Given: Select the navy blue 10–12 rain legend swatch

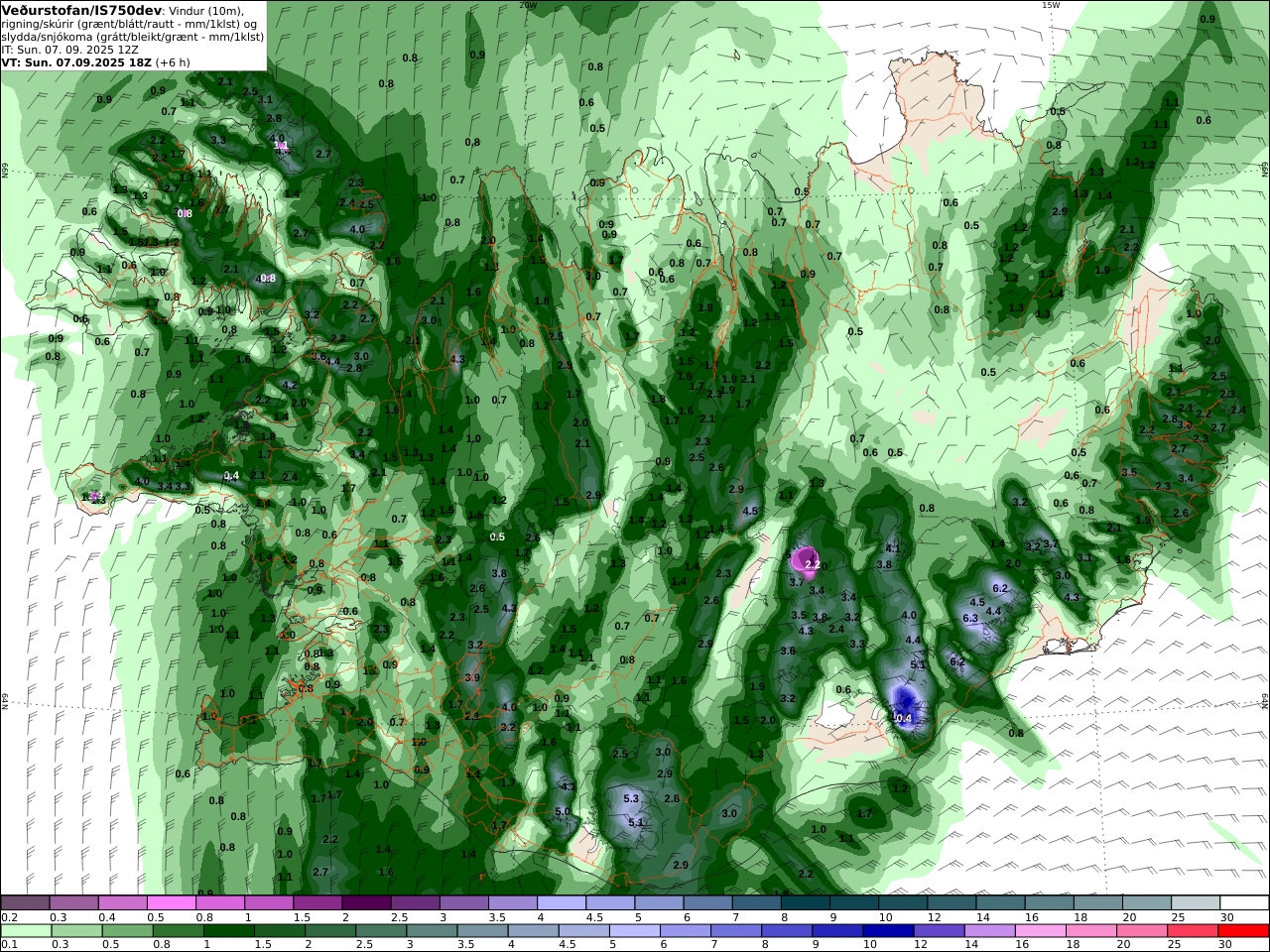Looking at the screenshot, I should click(886, 931).
